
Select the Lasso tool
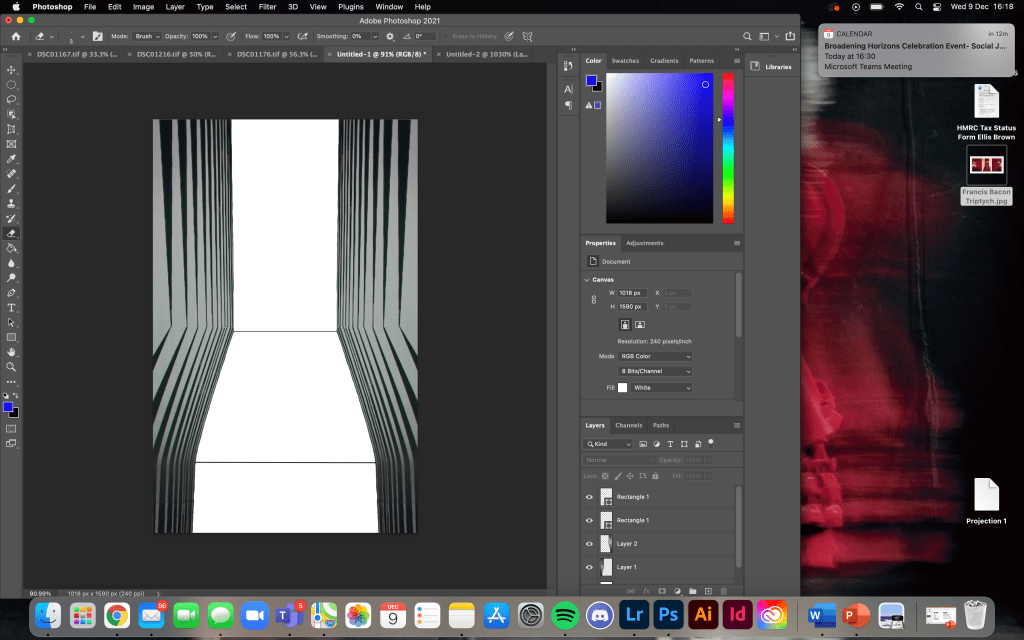pos(12,100)
